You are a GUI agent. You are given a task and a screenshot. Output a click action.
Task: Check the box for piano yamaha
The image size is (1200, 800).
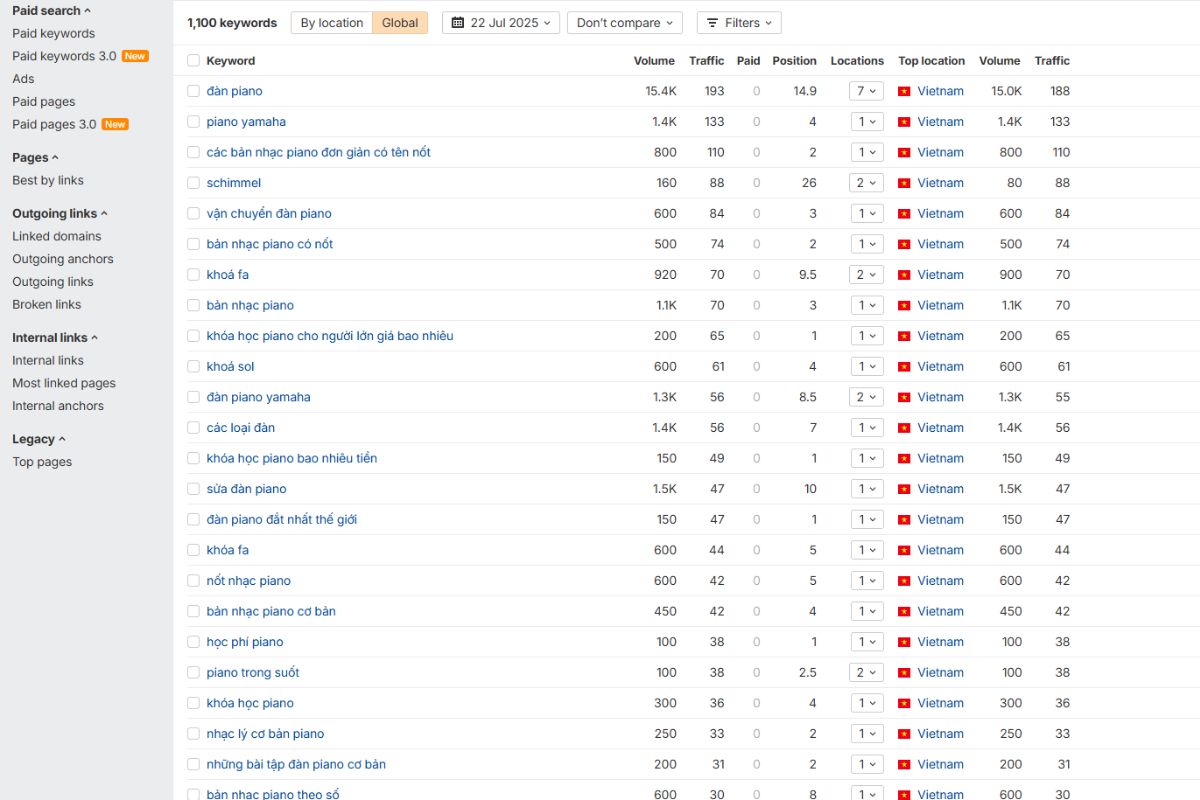tap(193, 122)
